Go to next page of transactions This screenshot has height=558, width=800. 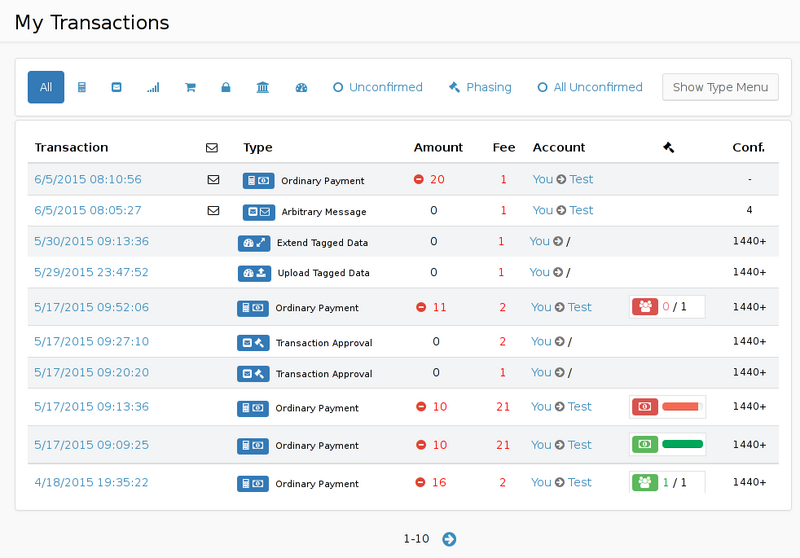click(x=449, y=539)
